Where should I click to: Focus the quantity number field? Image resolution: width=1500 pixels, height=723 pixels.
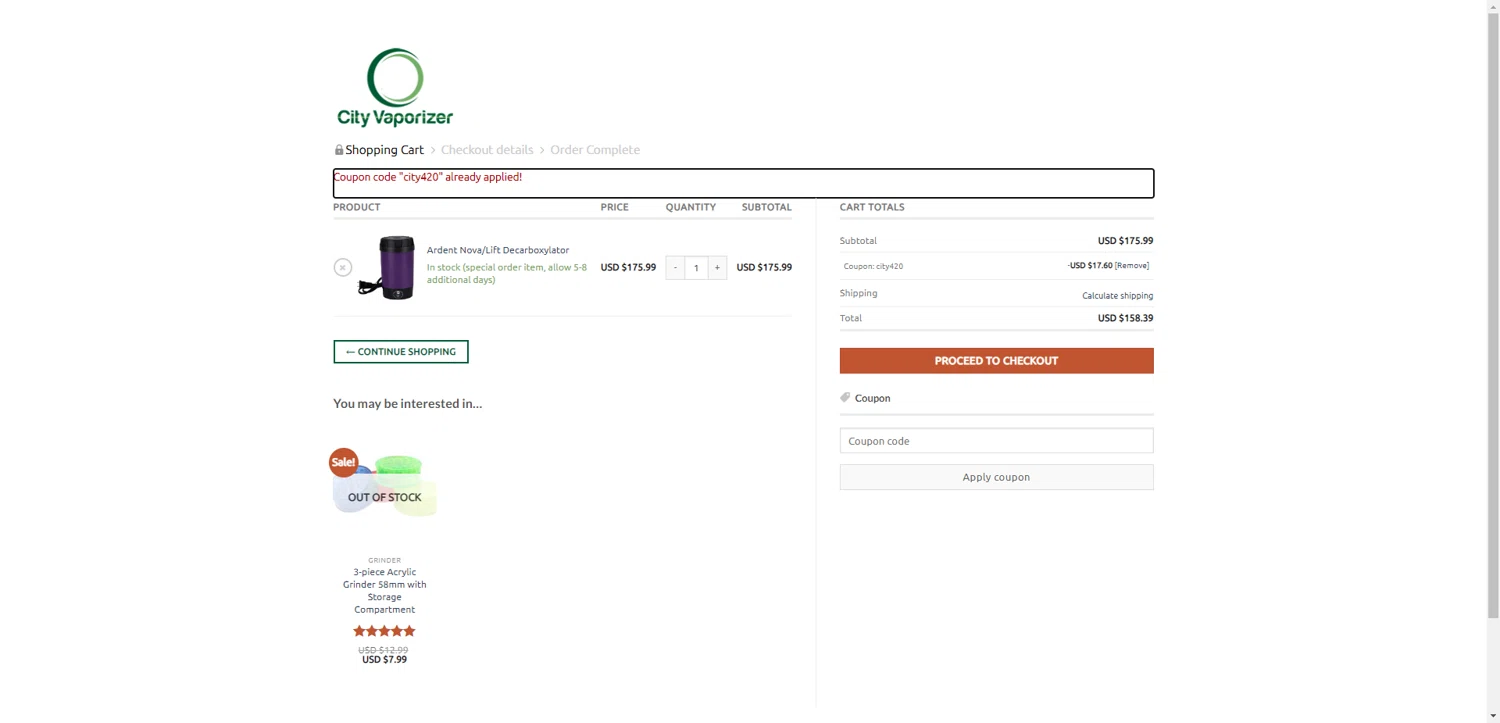[696, 267]
